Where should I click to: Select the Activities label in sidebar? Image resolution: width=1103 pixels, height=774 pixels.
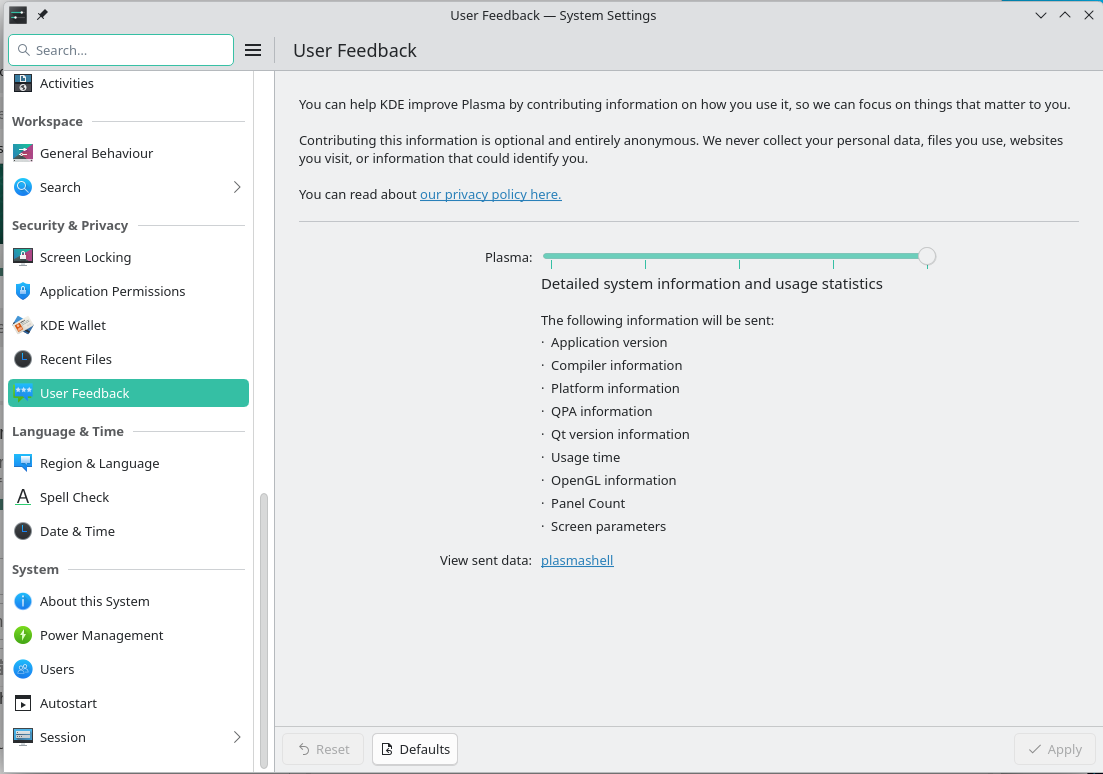tap(67, 83)
